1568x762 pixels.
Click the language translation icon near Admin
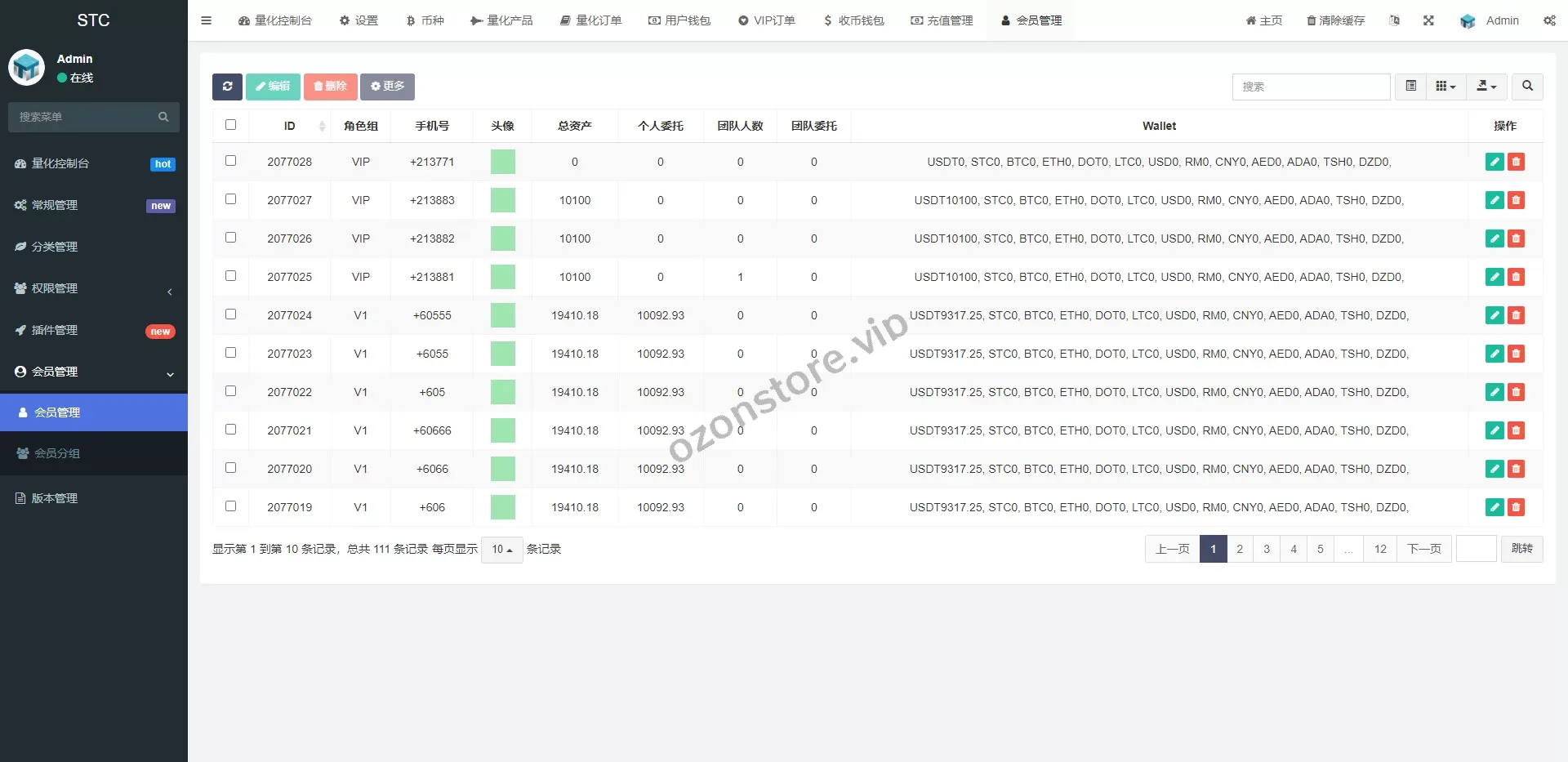coord(1394,20)
